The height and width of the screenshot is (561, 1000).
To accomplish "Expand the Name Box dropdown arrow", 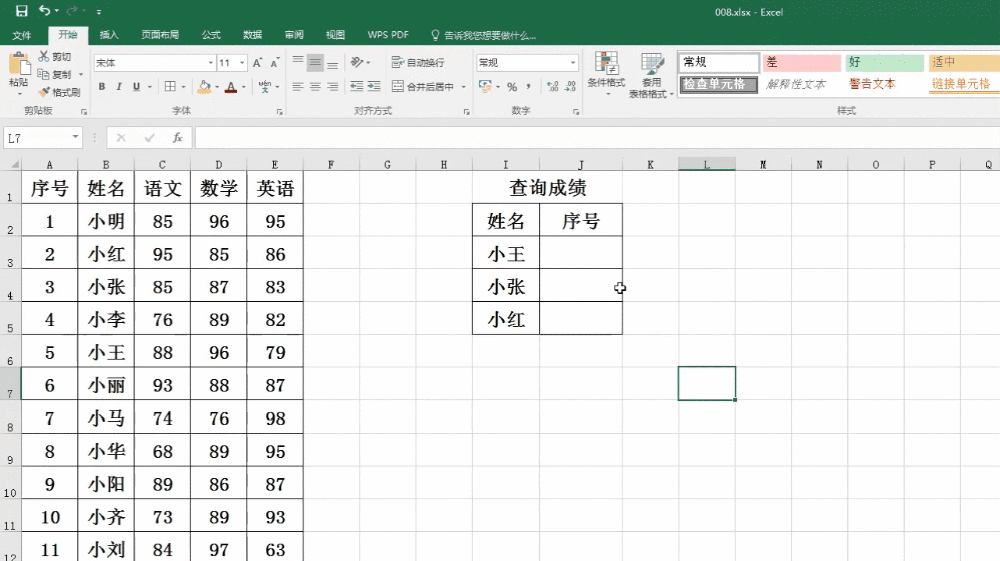I will coord(75,137).
